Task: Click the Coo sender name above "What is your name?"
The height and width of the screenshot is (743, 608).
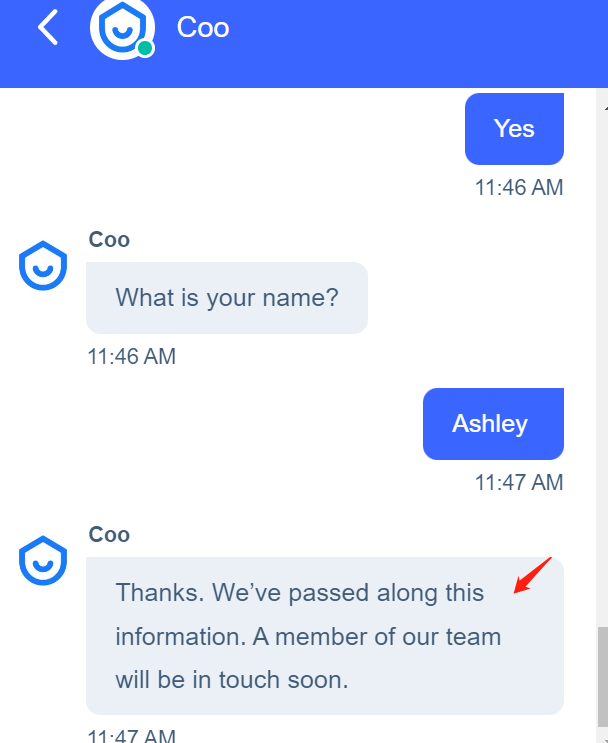Action: coord(109,239)
